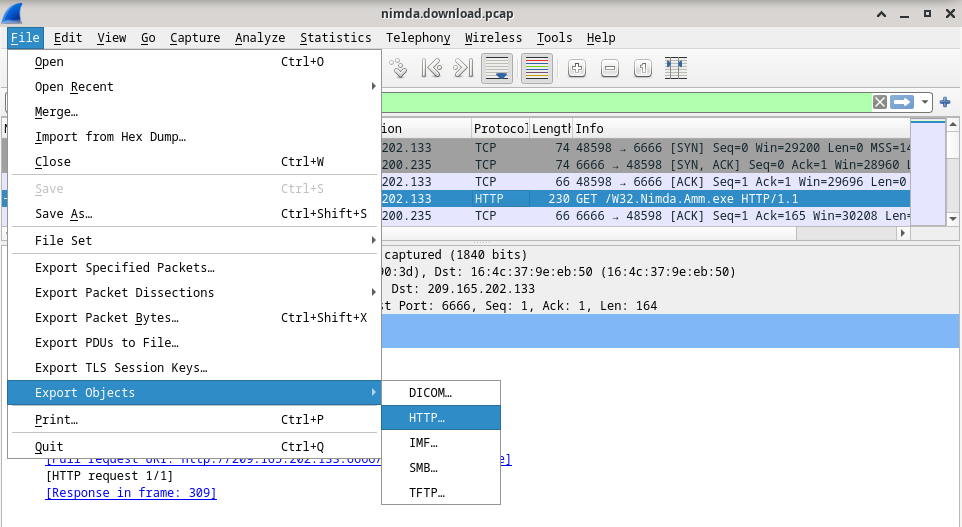Click the horizontal scrollbar right arrow
The height and width of the screenshot is (527, 962).
(x=902, y=233)
